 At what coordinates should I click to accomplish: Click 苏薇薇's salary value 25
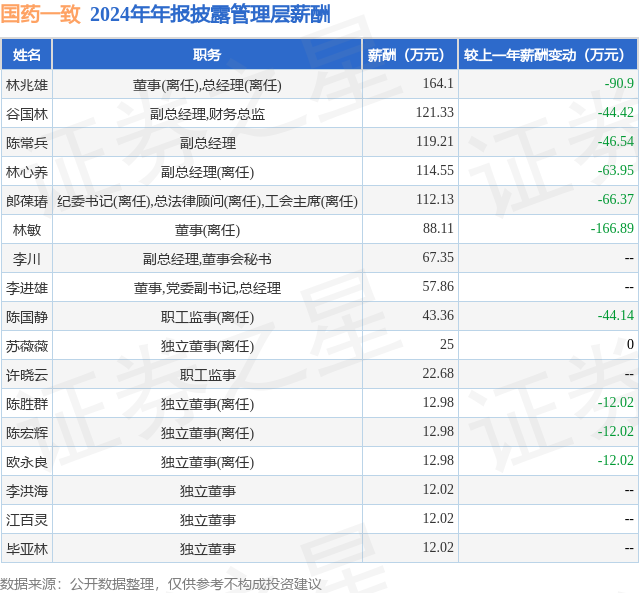[x=447, y=344]
